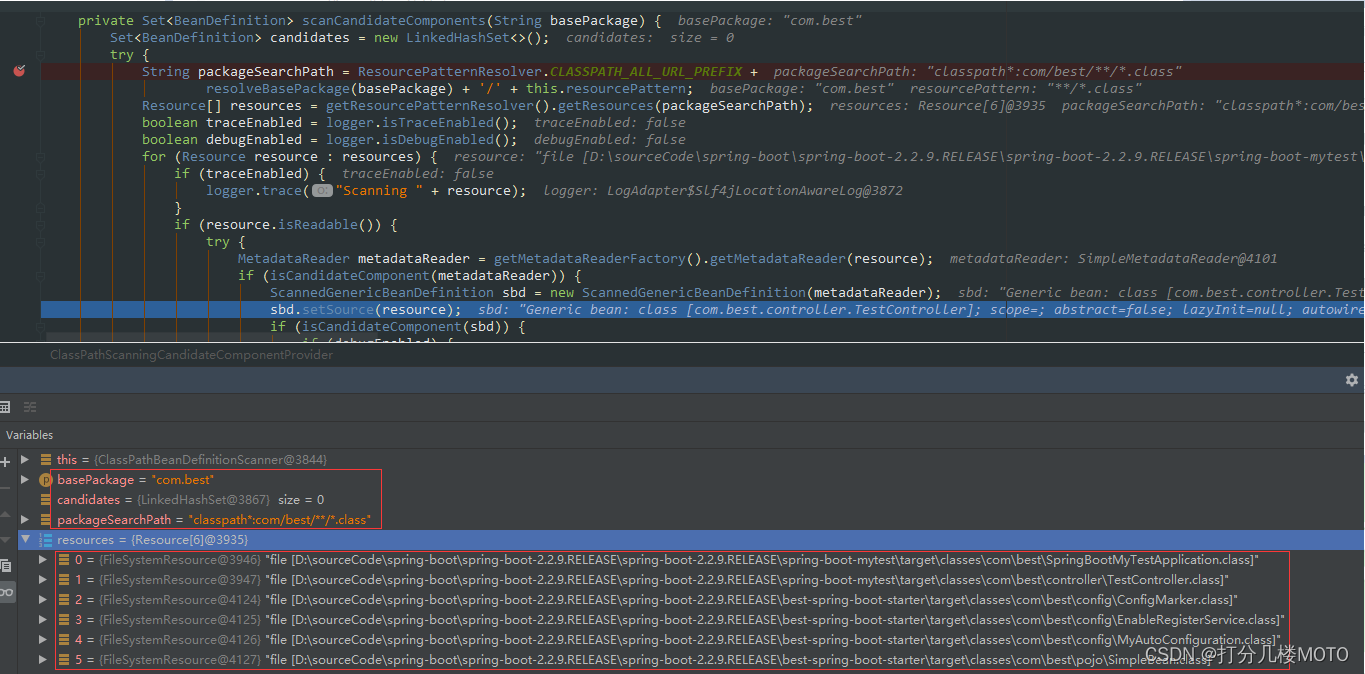Click the threads-view icon beside the table icon
The image size is (1365, 674).
point(30,407)
